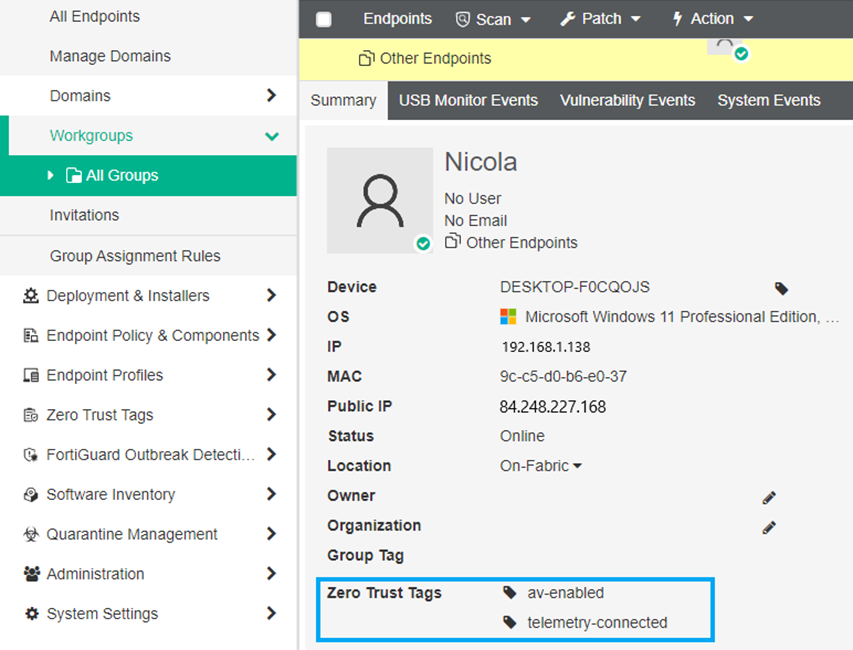Tick the select-all checkbox in the toolbar
Image resolution: width=853 pixels, height=650 pixels.
click(x=324, y=19)
